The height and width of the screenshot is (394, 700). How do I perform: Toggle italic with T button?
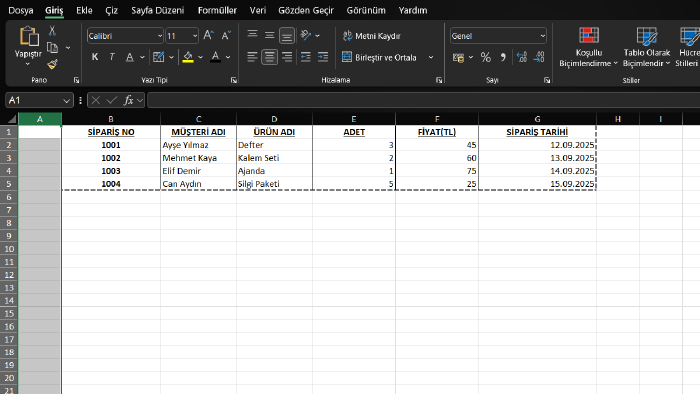112,57
